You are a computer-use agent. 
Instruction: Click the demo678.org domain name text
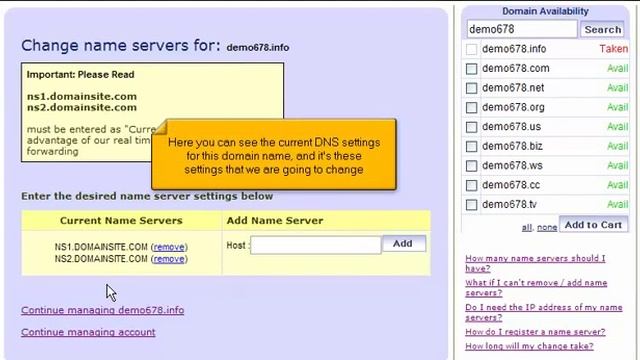(x=513, y=107)
